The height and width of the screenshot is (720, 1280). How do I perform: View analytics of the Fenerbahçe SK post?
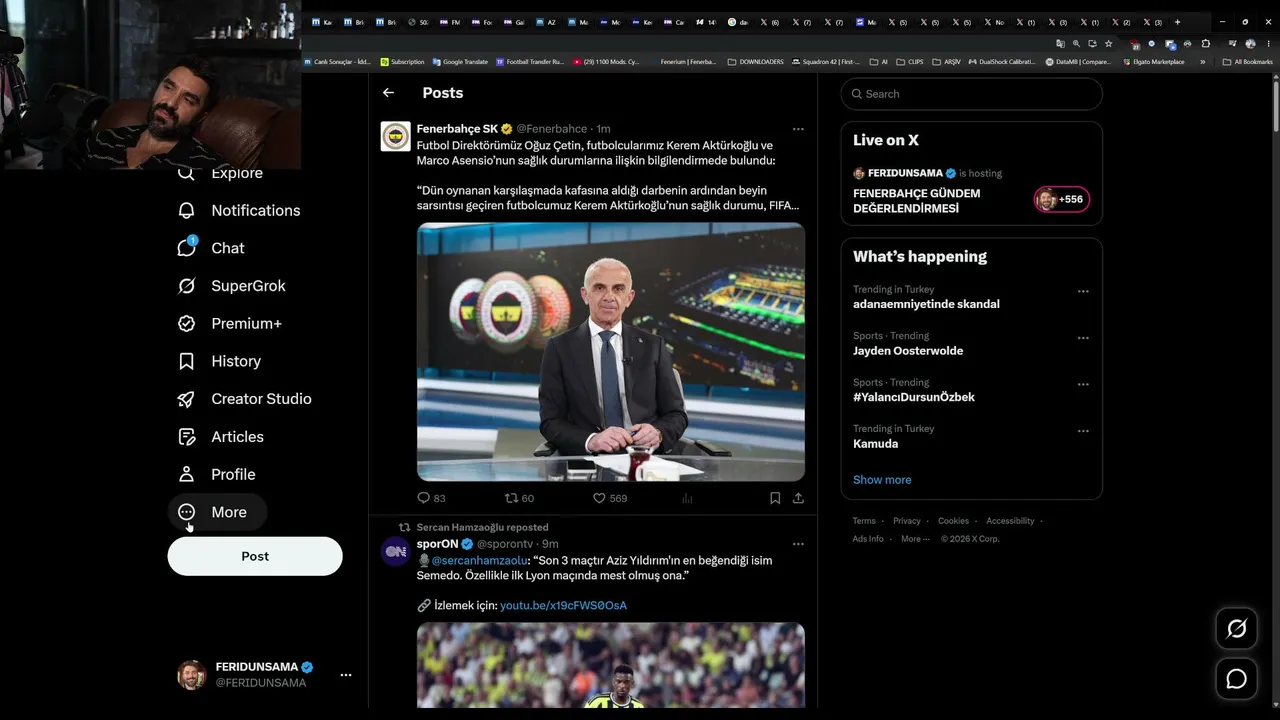(x=687, y=498)
